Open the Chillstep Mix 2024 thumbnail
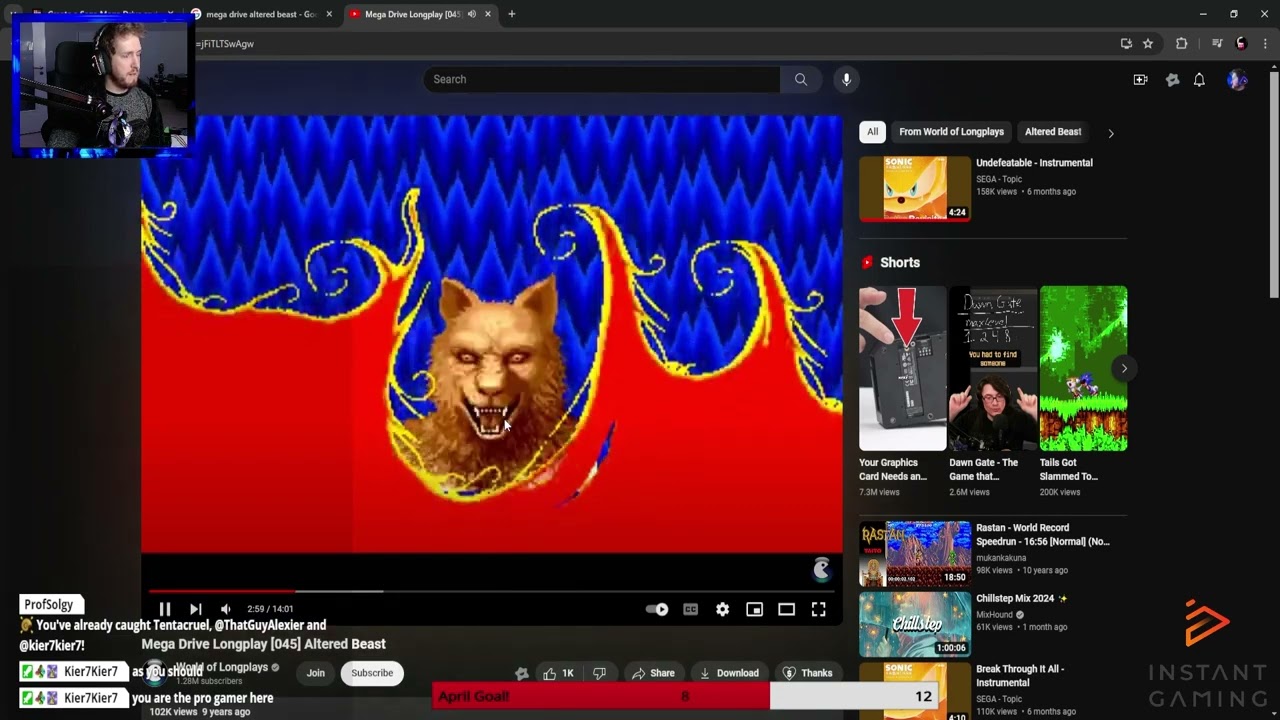This screenshot has height=720, width=1280. pyautogui.click(x=915, y=624)
